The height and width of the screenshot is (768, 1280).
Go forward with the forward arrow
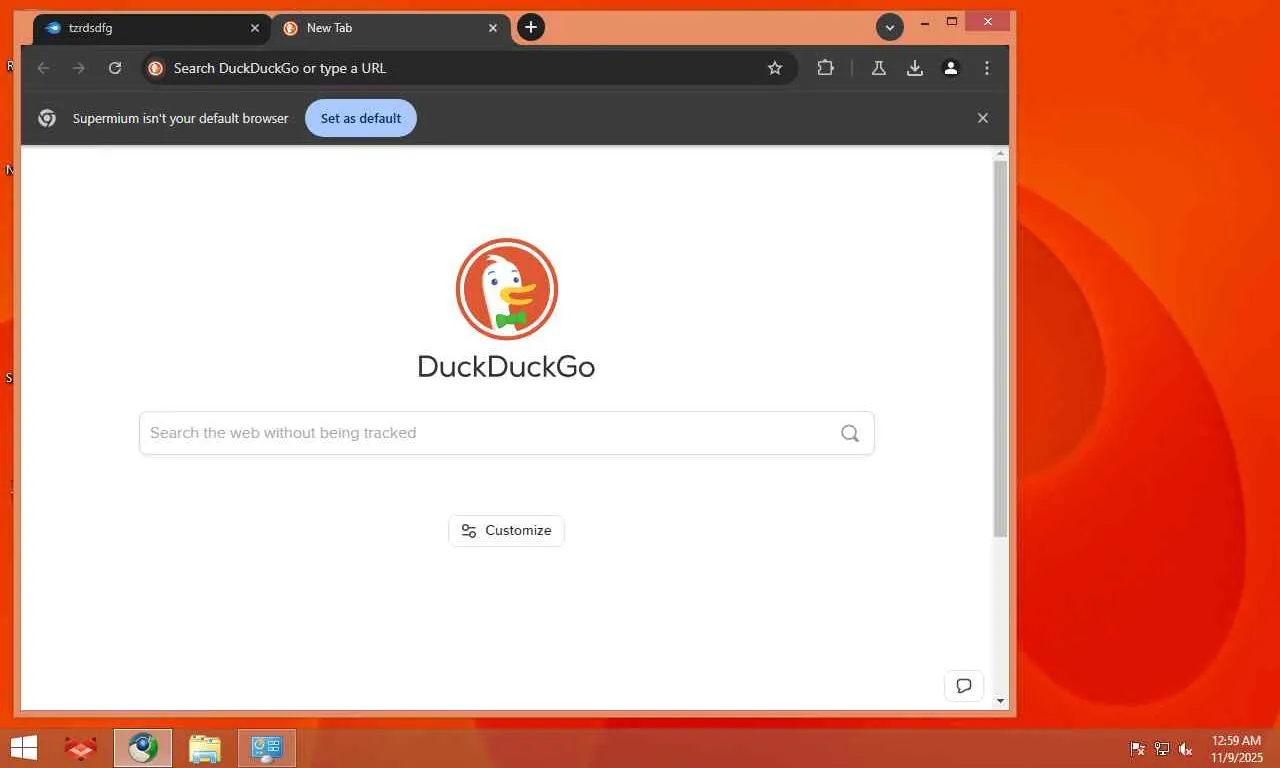(79, 68)
